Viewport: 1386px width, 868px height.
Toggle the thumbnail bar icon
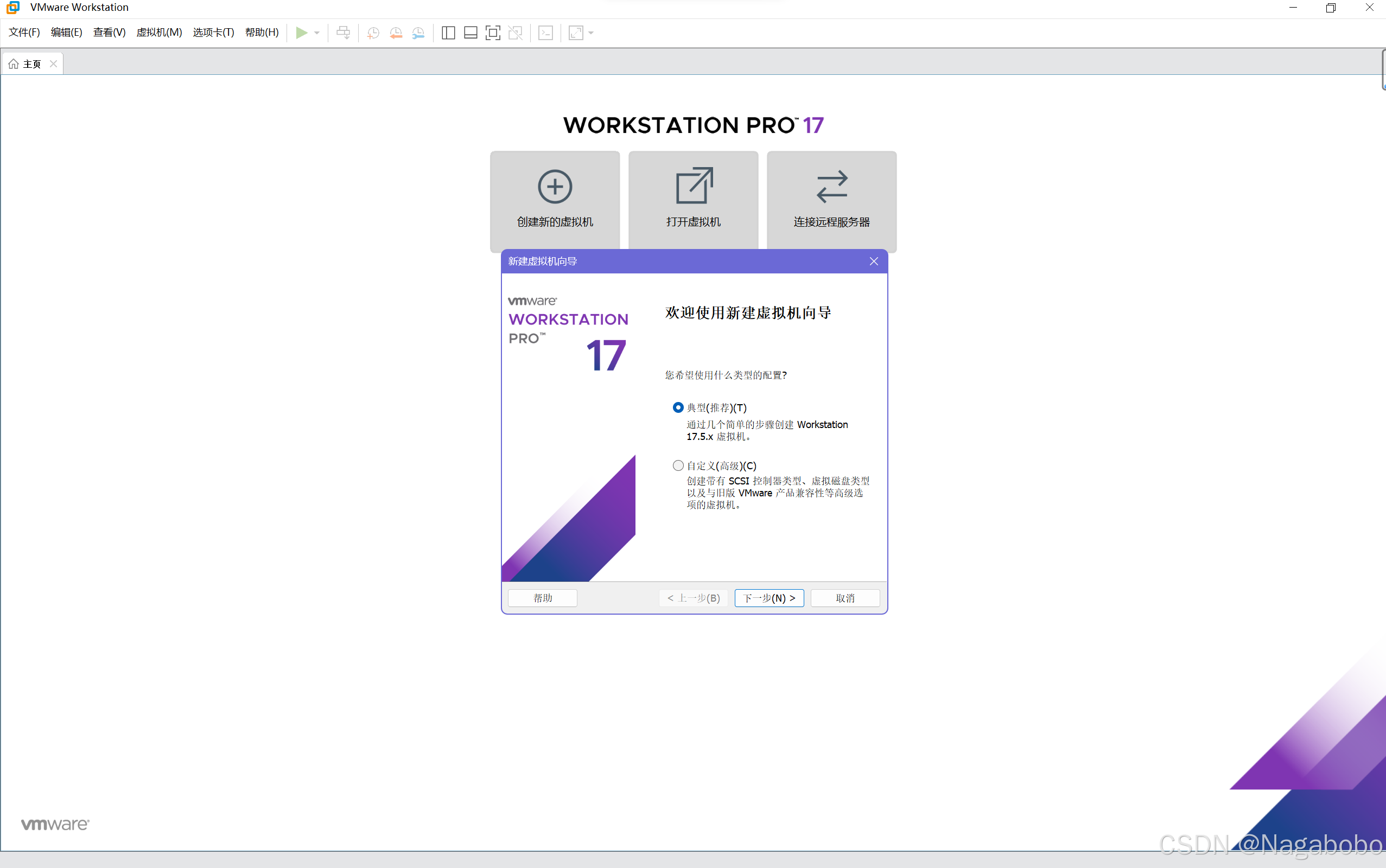click(x=470, y=33)
